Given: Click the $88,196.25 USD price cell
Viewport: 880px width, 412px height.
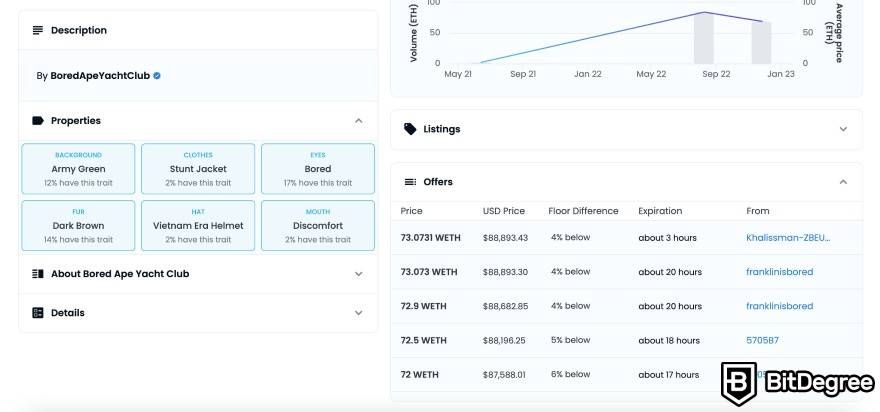Looking at the screenshot, I should point(504,340).
